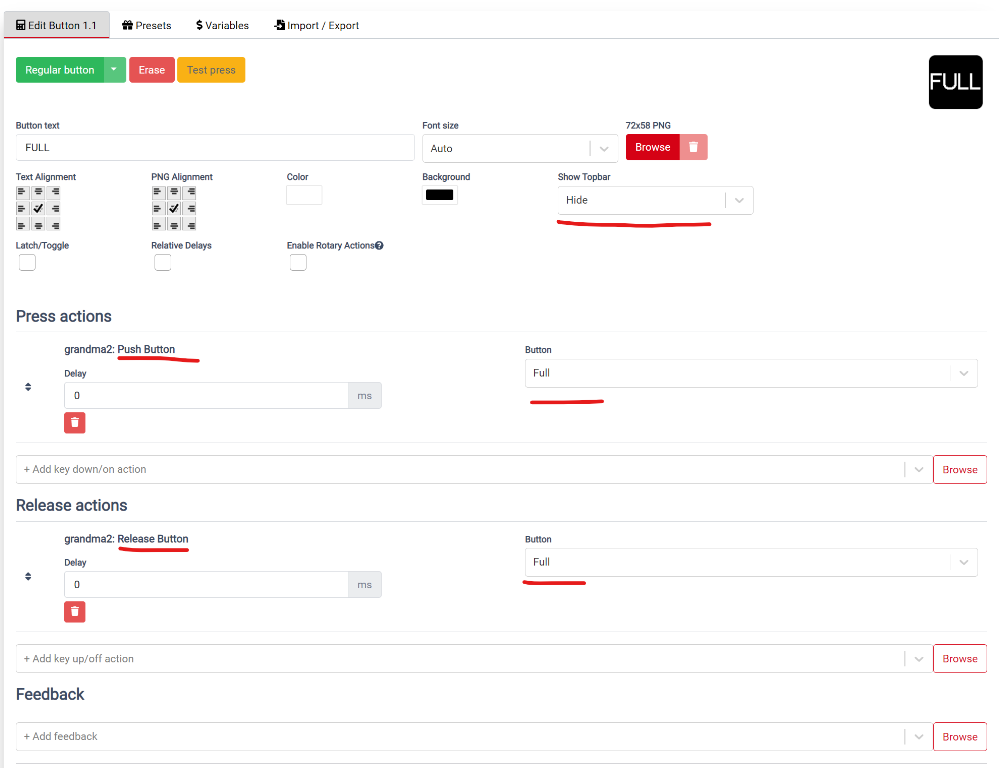Open the Add feedback dropdown
The image size is (999, 768).
(474, 737)
